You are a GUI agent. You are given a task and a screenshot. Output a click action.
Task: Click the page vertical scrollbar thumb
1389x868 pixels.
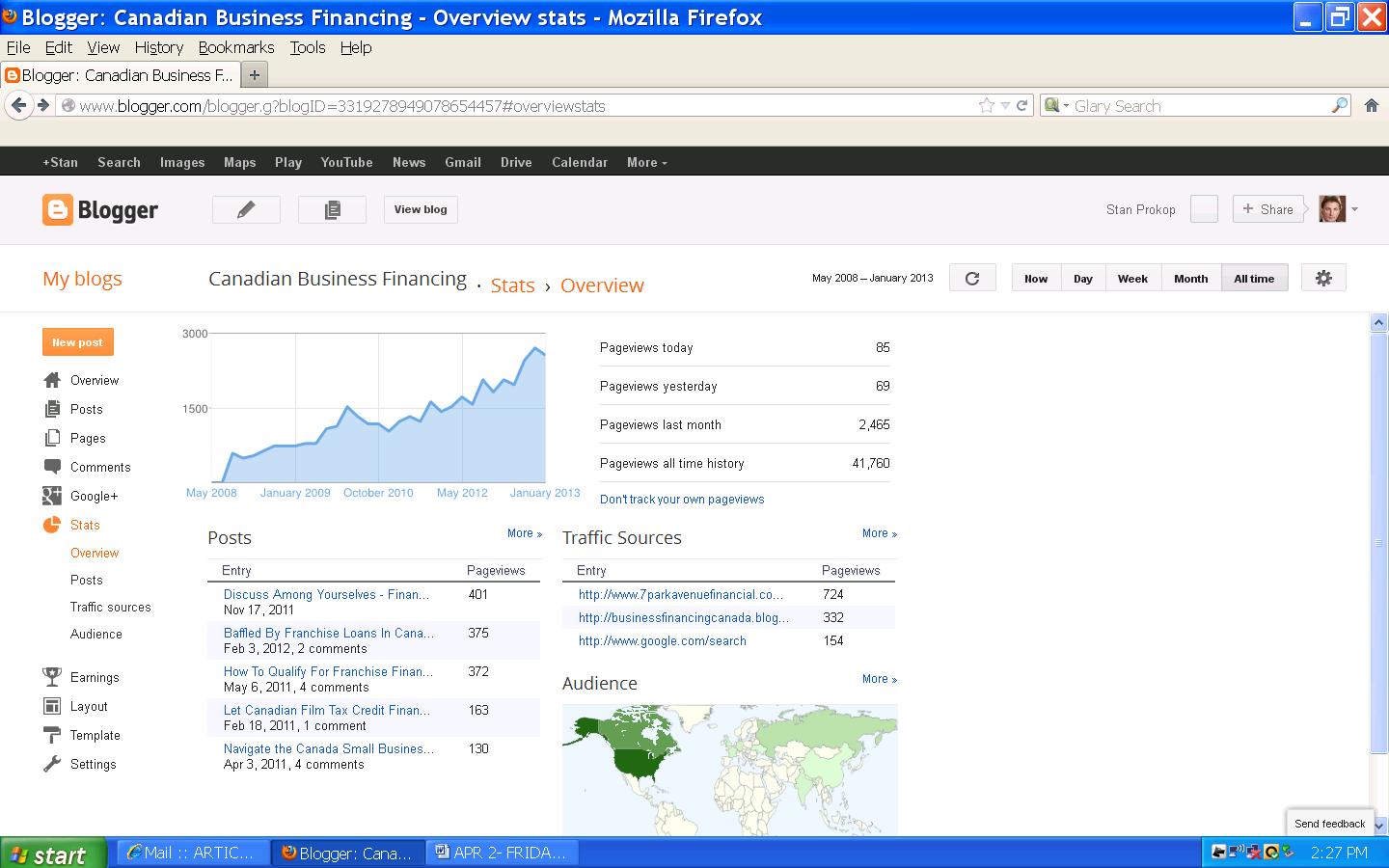click(1378, 543)
